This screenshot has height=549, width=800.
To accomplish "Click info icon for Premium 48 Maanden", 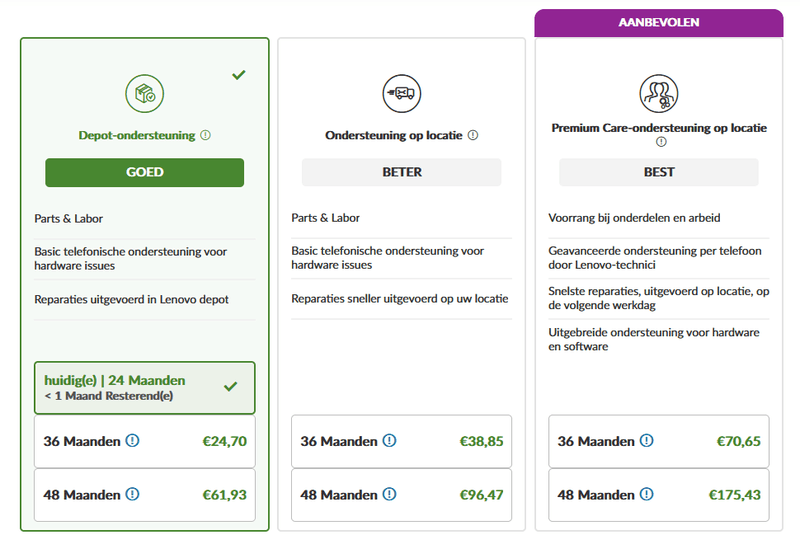I will 647,495.
